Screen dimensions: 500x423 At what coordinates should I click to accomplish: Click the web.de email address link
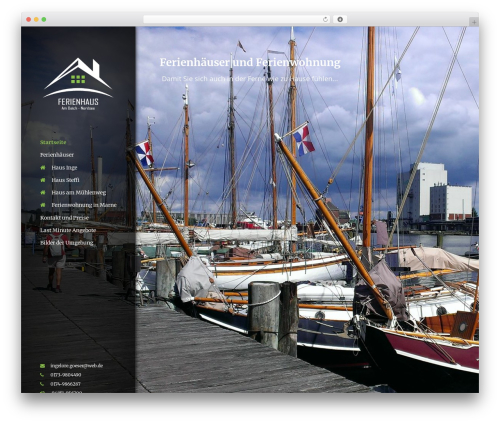coord(77,366)
